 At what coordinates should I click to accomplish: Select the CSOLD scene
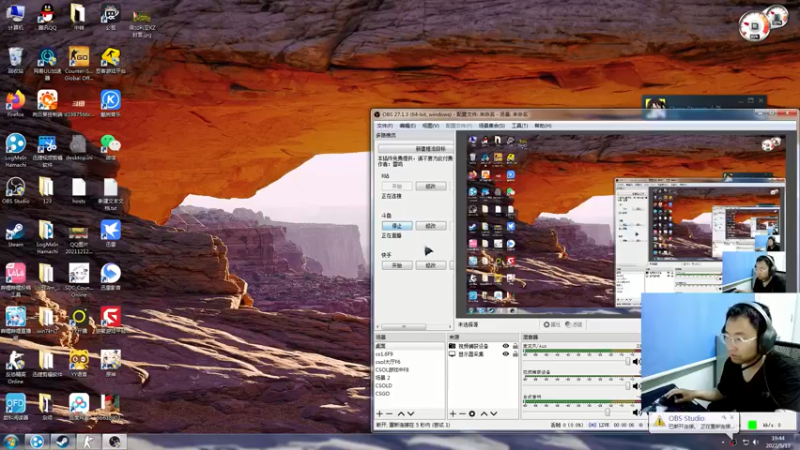410,386
